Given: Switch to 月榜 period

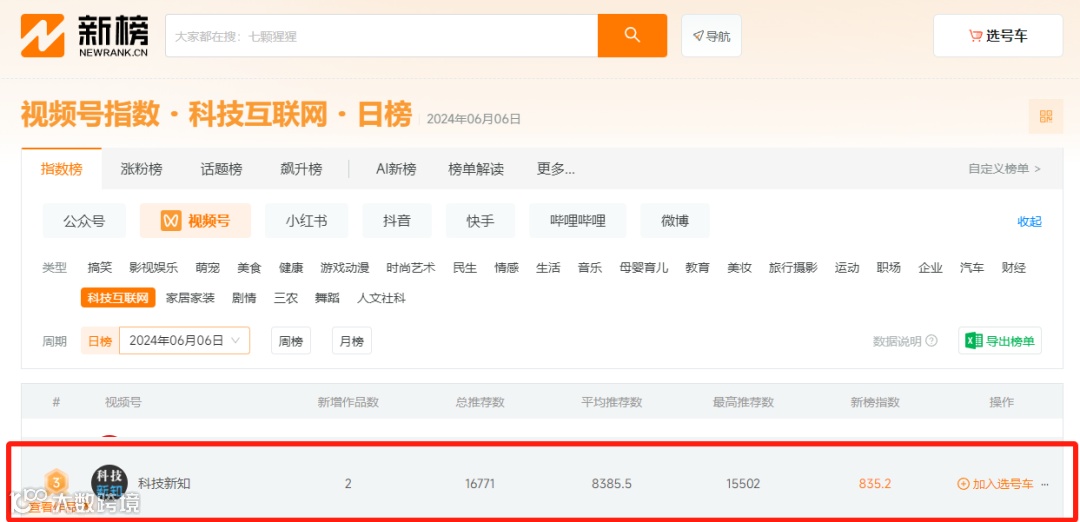Looking at the screenshot, I should pyautogui.click(x=352, y=340).
